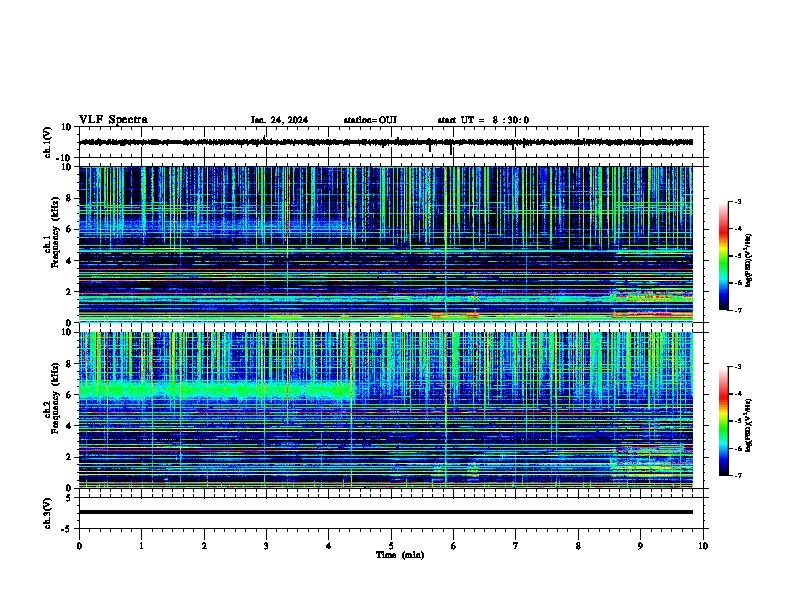Click the ch.1 voltage waveform trace
Viewport: 792px width, 612px height.
386,142
